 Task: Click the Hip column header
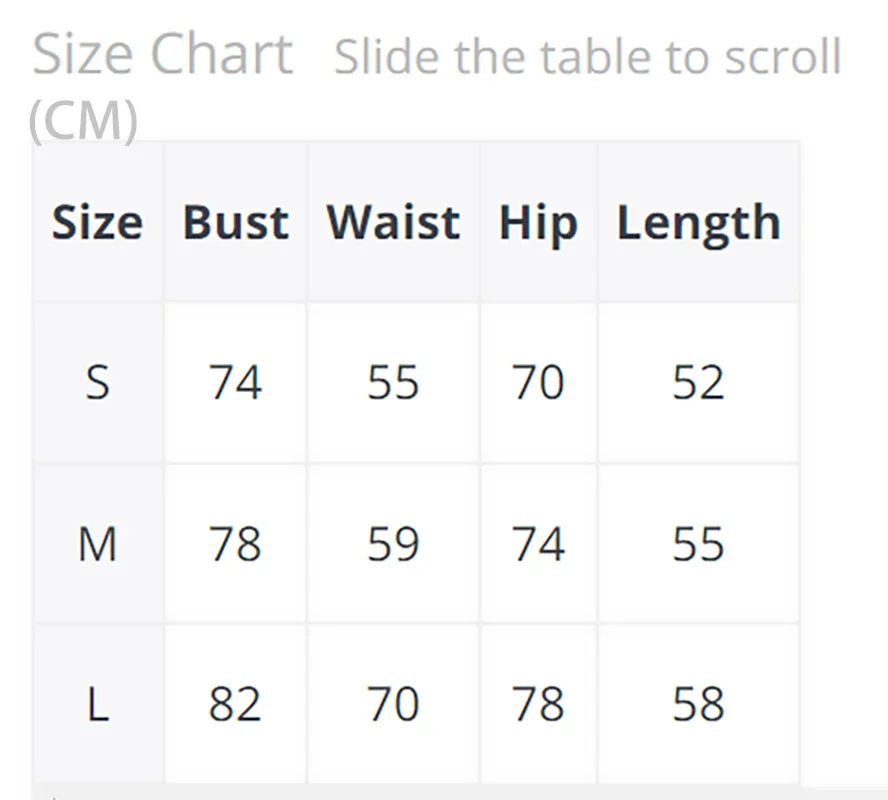[x=538, y=222]
